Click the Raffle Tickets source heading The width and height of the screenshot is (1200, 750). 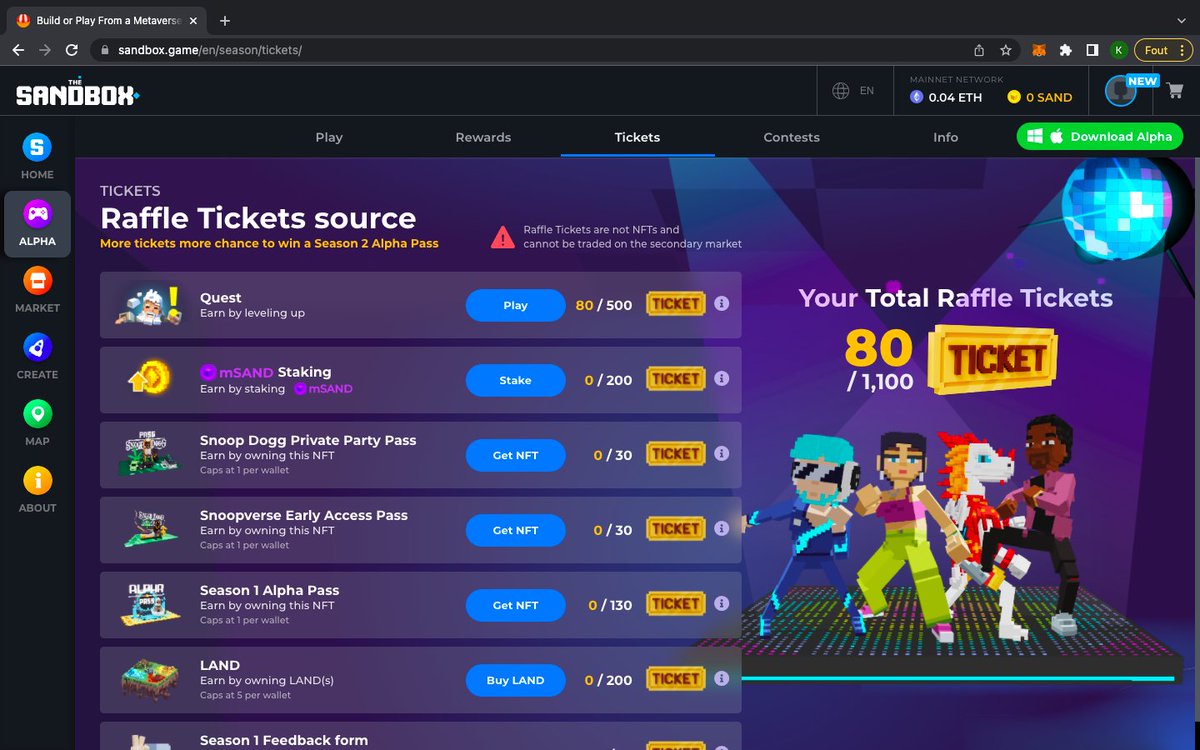pyautogui.click(x=258, y=218)
